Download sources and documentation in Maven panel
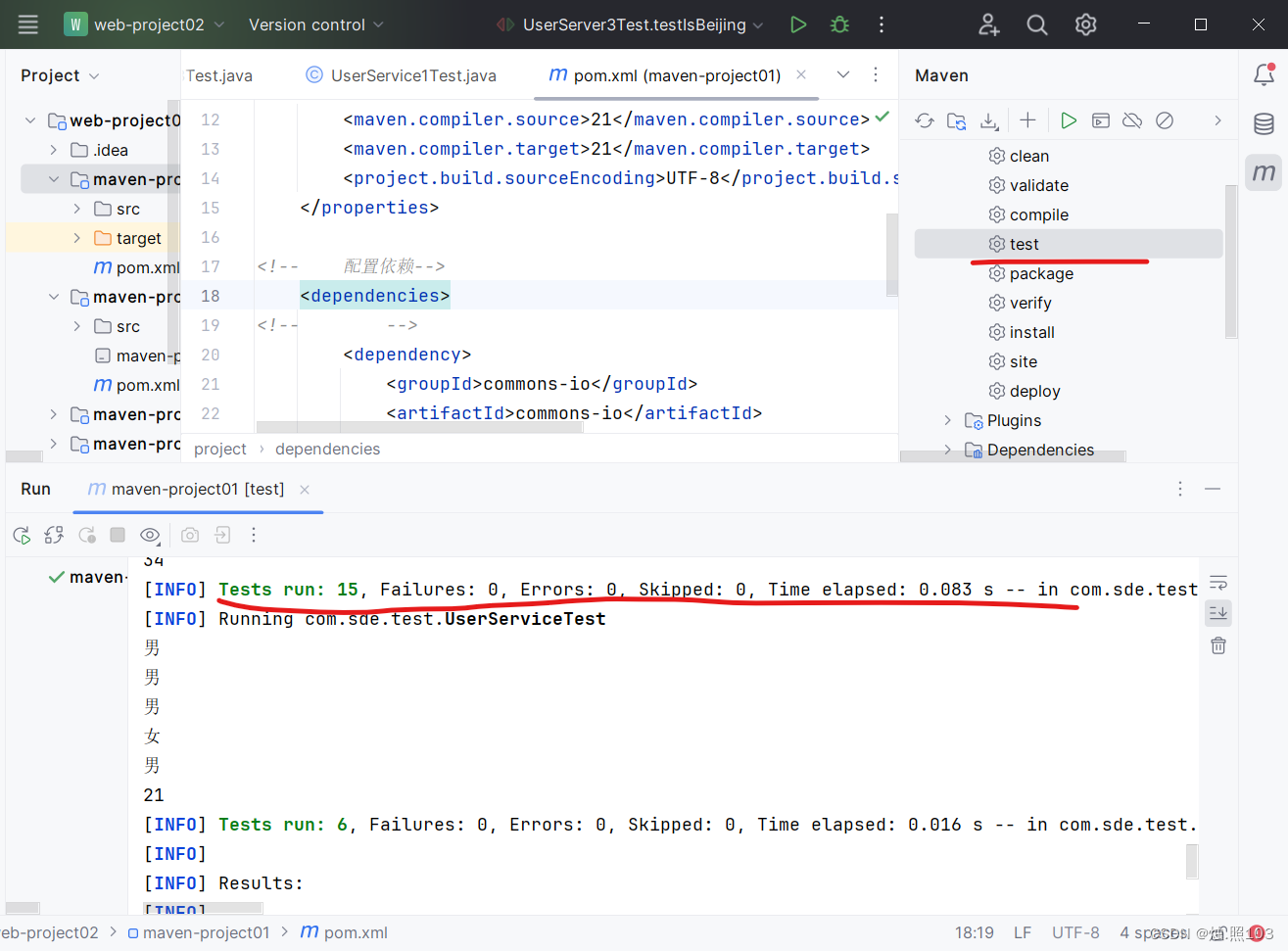 coord(989,119)
